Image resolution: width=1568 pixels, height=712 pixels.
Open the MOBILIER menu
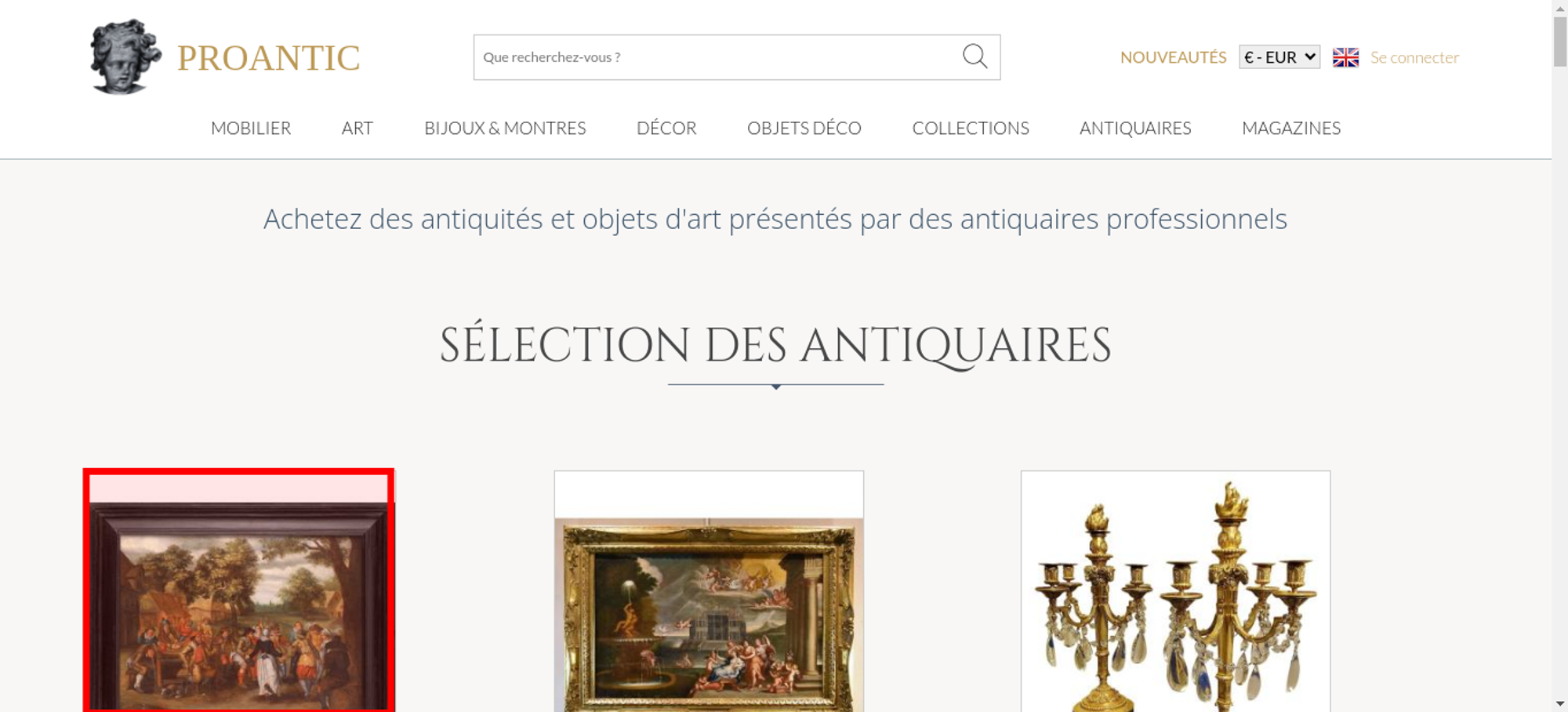point(251,128)
